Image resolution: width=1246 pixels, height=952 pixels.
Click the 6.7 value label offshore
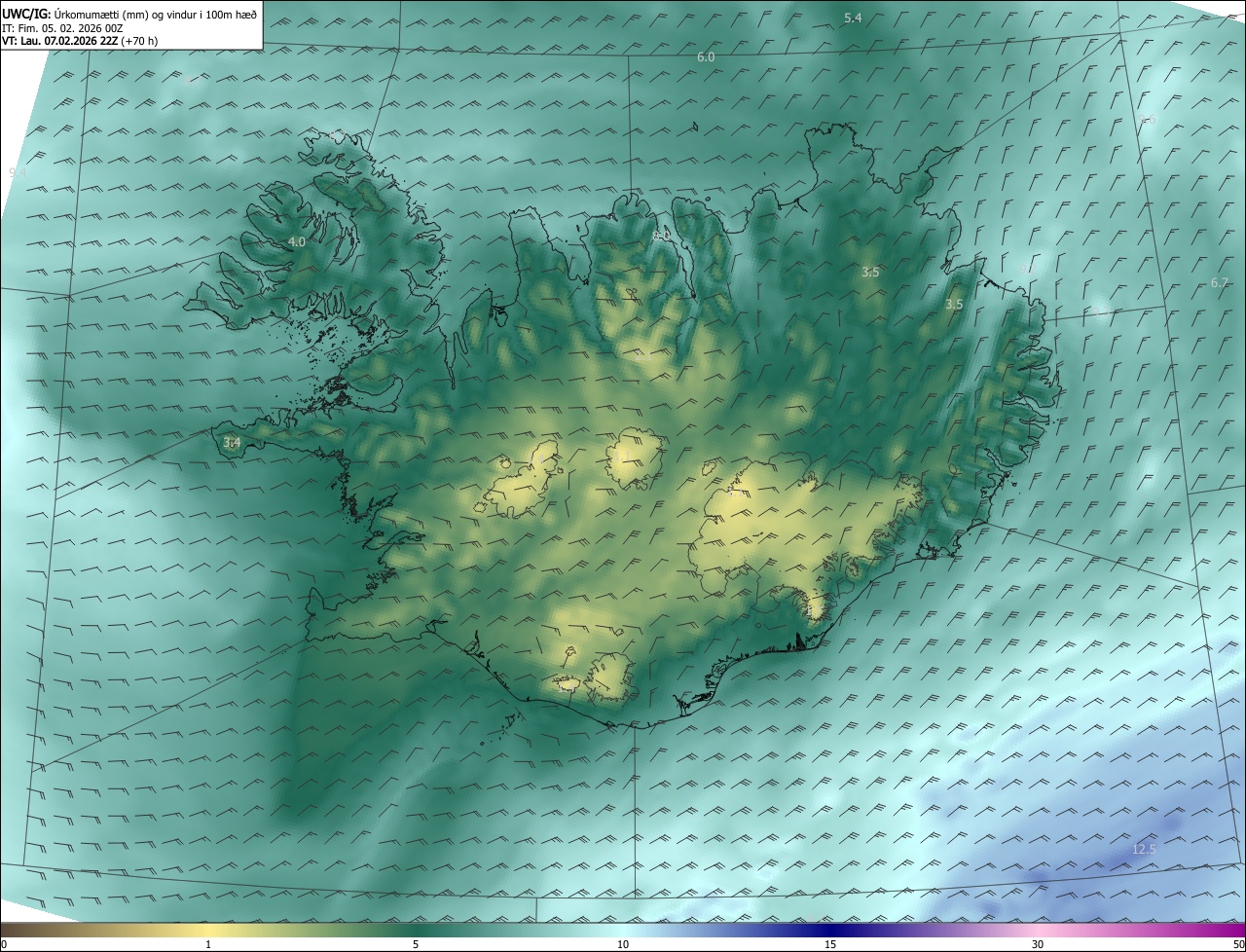(x=1220, y=282)
